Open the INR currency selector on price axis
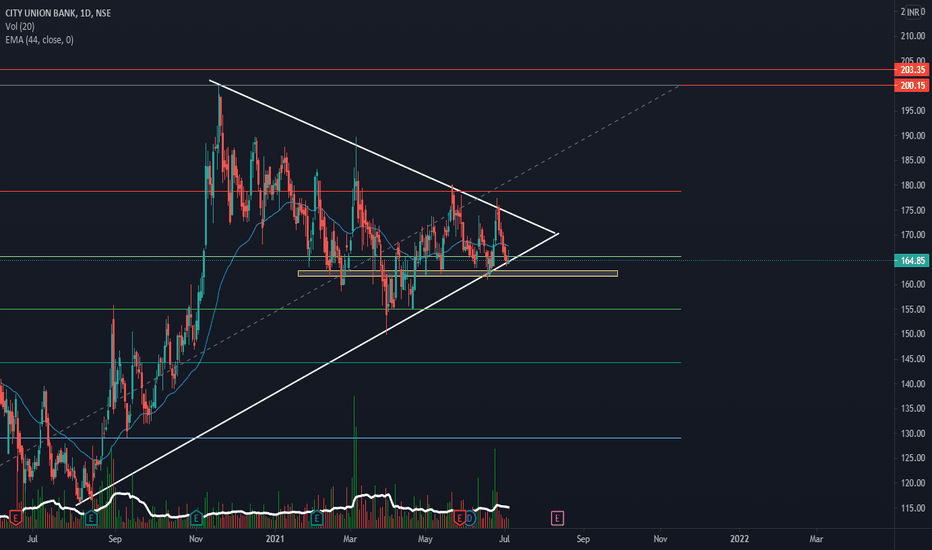This screenshot has height=550, width=932. click(911, 12)
